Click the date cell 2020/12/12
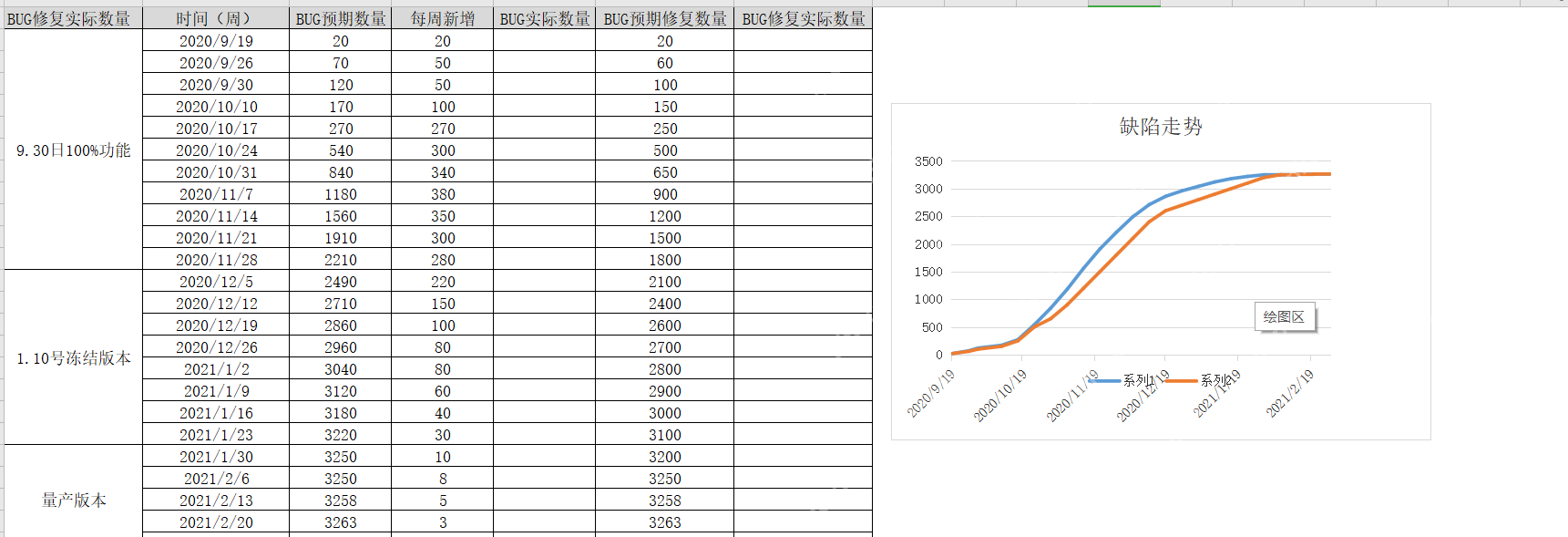Viewport: 1568px width, 537px height. pos(216,304)
